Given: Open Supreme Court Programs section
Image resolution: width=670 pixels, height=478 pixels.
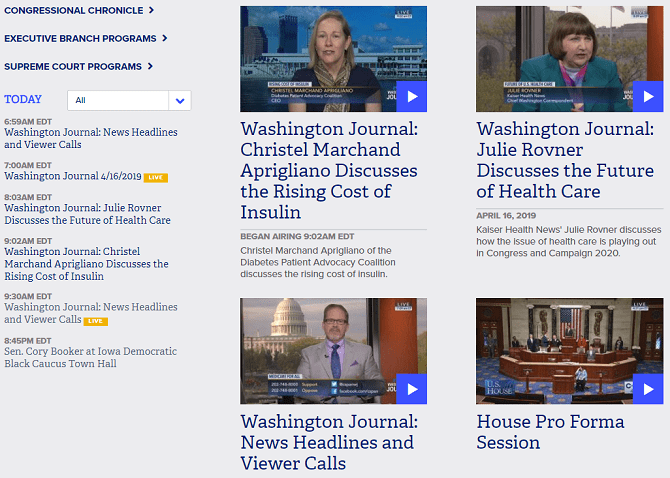Looking at the screenshot, I should [73, 67].
